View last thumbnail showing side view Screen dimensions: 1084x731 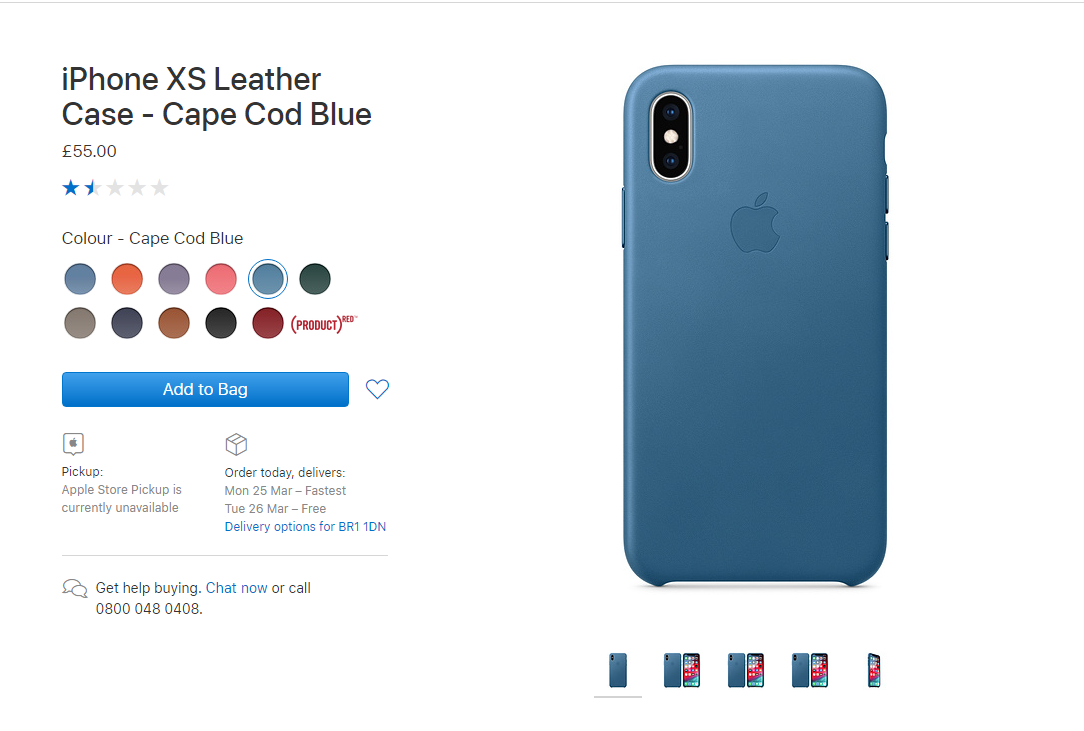(x=874, y=670)
